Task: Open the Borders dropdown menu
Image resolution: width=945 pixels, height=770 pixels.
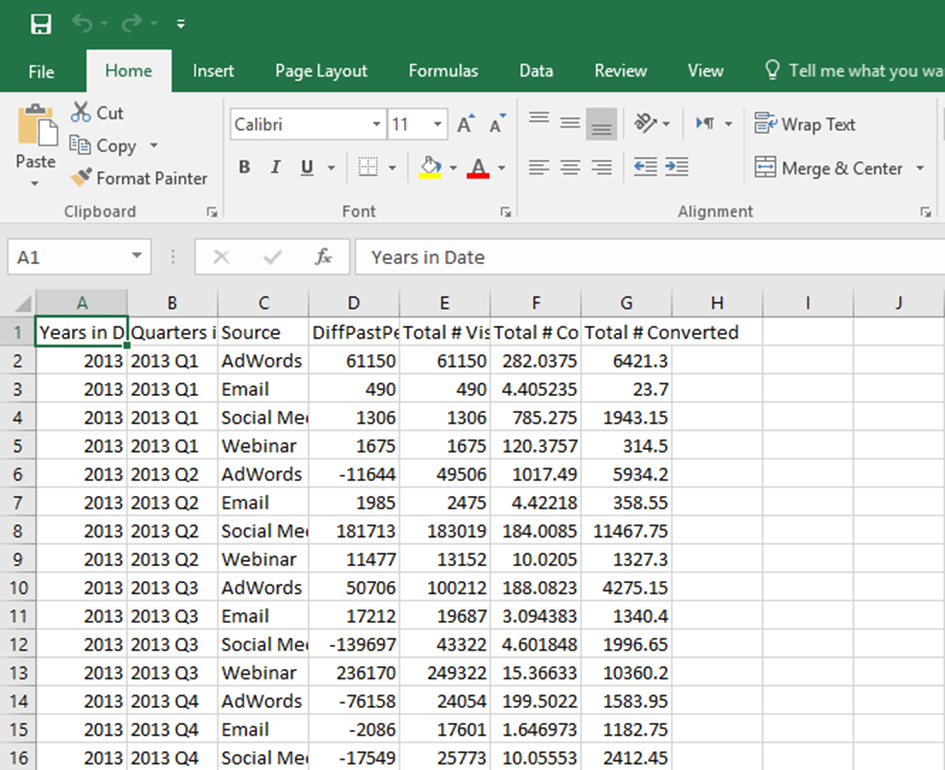Action: pyautogui.click(x=392, y=167)
